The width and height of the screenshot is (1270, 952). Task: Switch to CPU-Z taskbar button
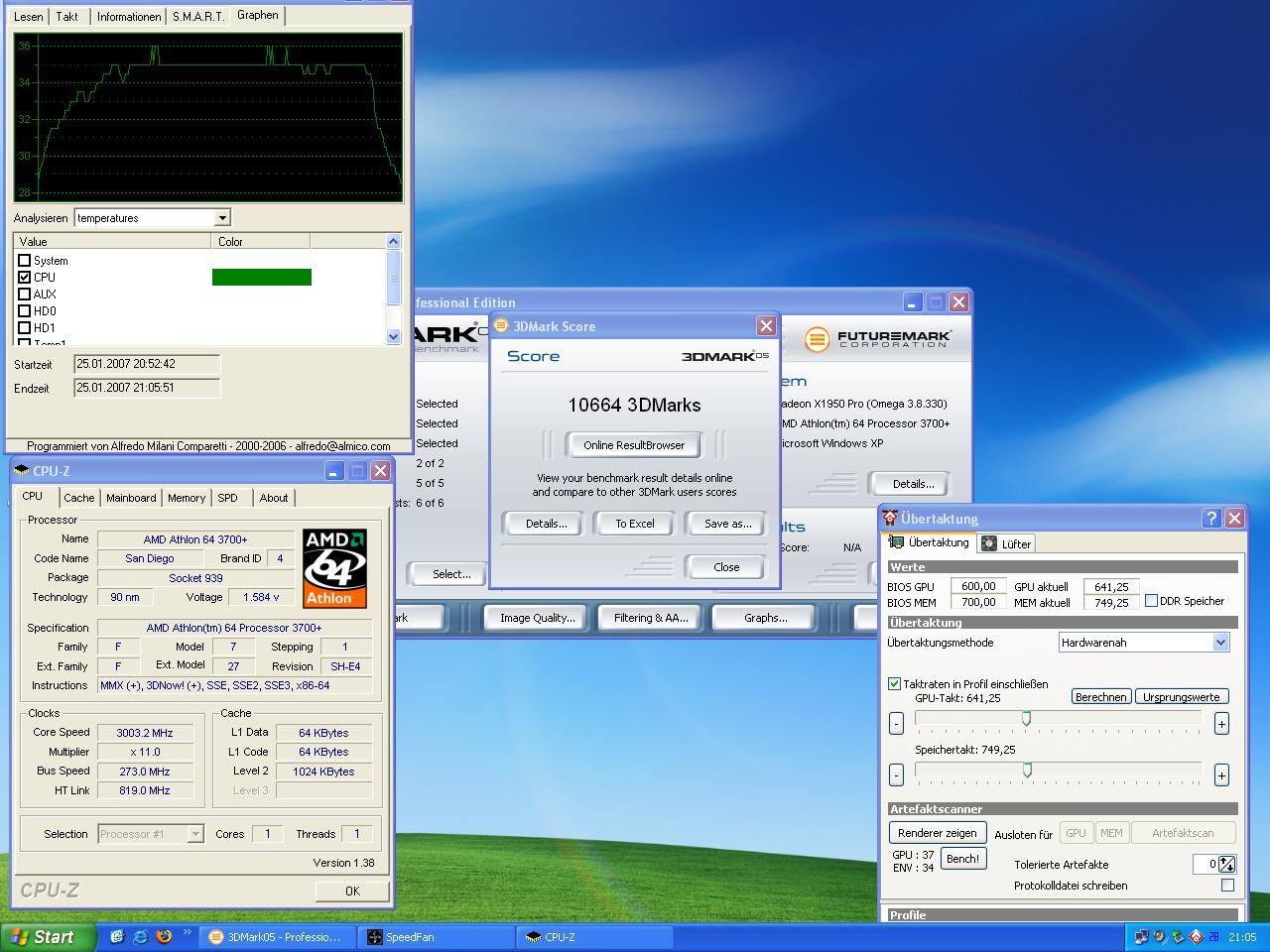coord(593,937)
